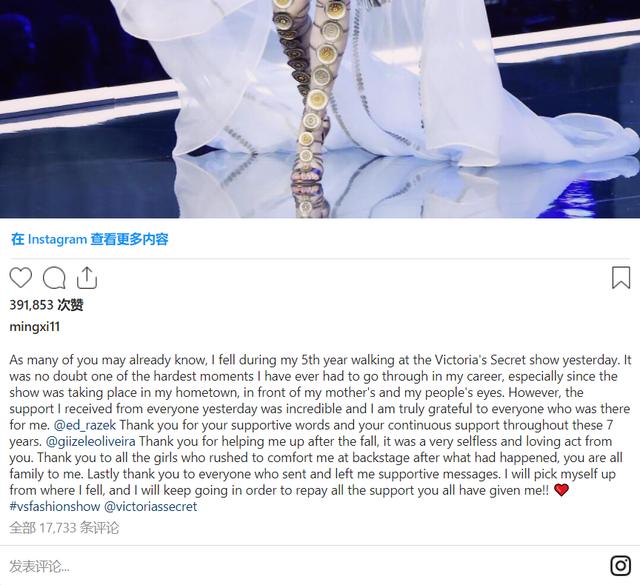This screenshot has height=585, width=640.
Task: Open the 在 Instagram 查看更多内容 link
Action: 90,239
